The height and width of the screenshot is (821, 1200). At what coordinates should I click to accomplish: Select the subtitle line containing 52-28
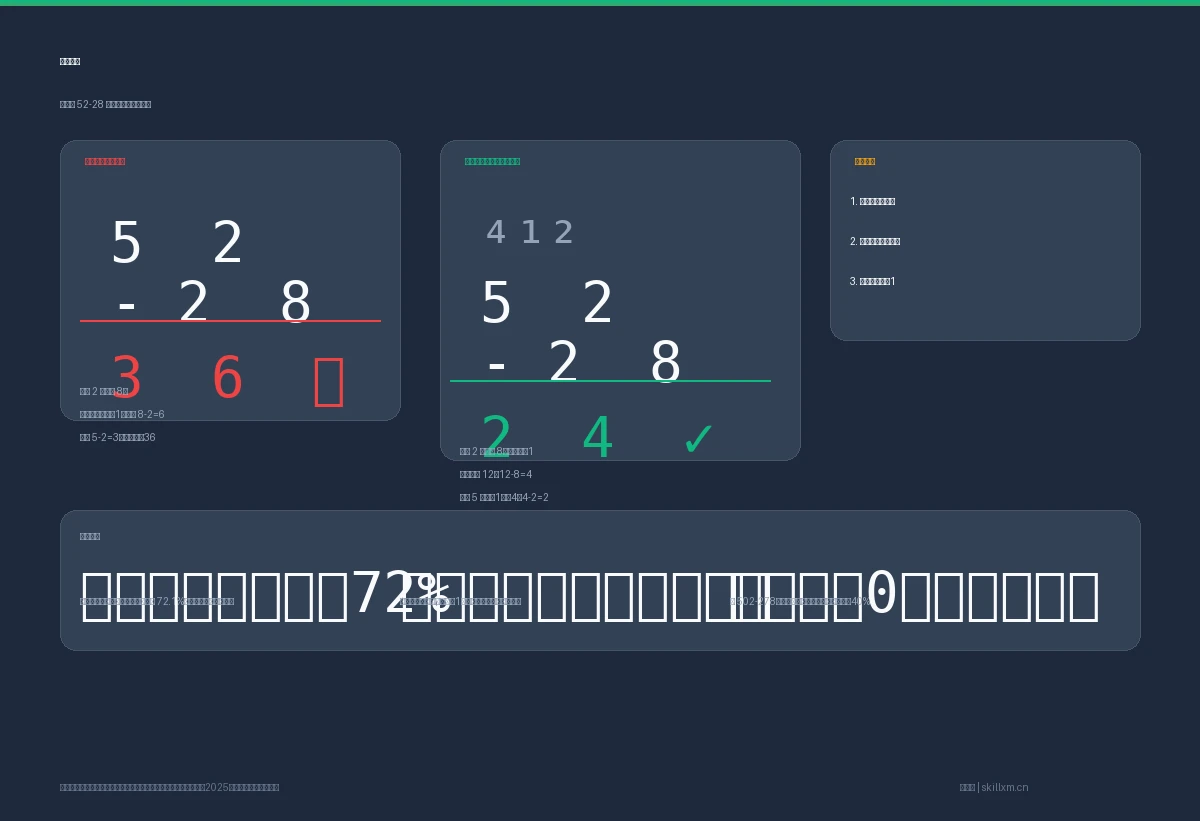pyautogui.click(x=105, y=104)
